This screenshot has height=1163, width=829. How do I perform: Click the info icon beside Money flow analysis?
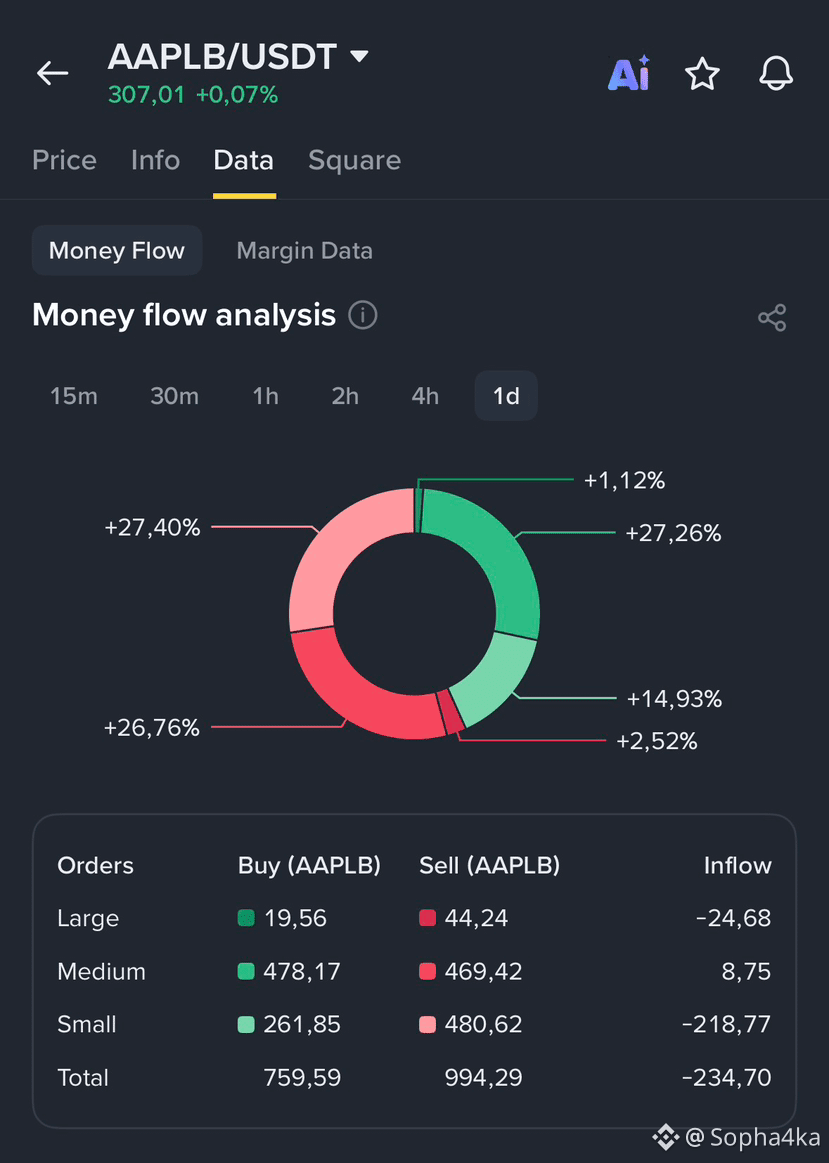(363, 315)
